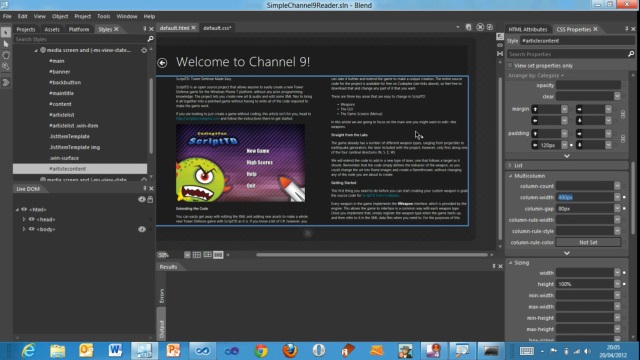This screenshot has height=360, width=640.
Task: Toggle visibility of head node
Action: point(31,219)
